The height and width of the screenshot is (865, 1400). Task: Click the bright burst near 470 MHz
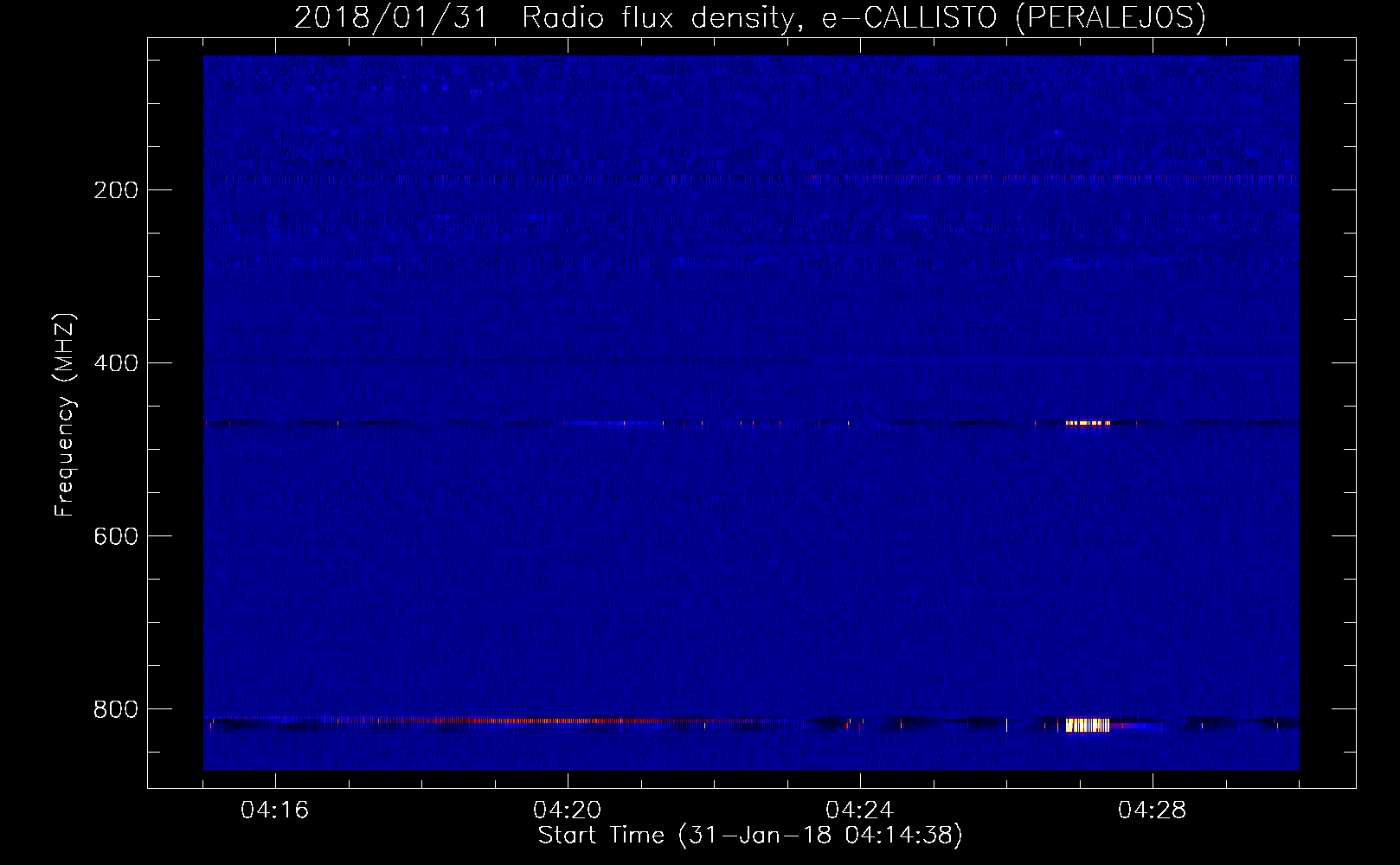coord(1088,423)
